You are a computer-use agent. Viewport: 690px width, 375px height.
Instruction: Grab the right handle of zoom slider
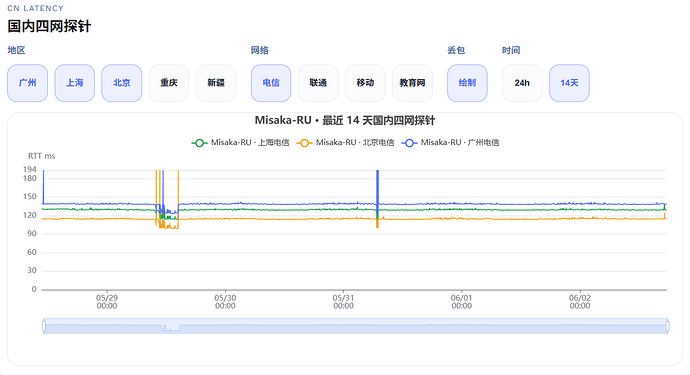tap(668, 326)
